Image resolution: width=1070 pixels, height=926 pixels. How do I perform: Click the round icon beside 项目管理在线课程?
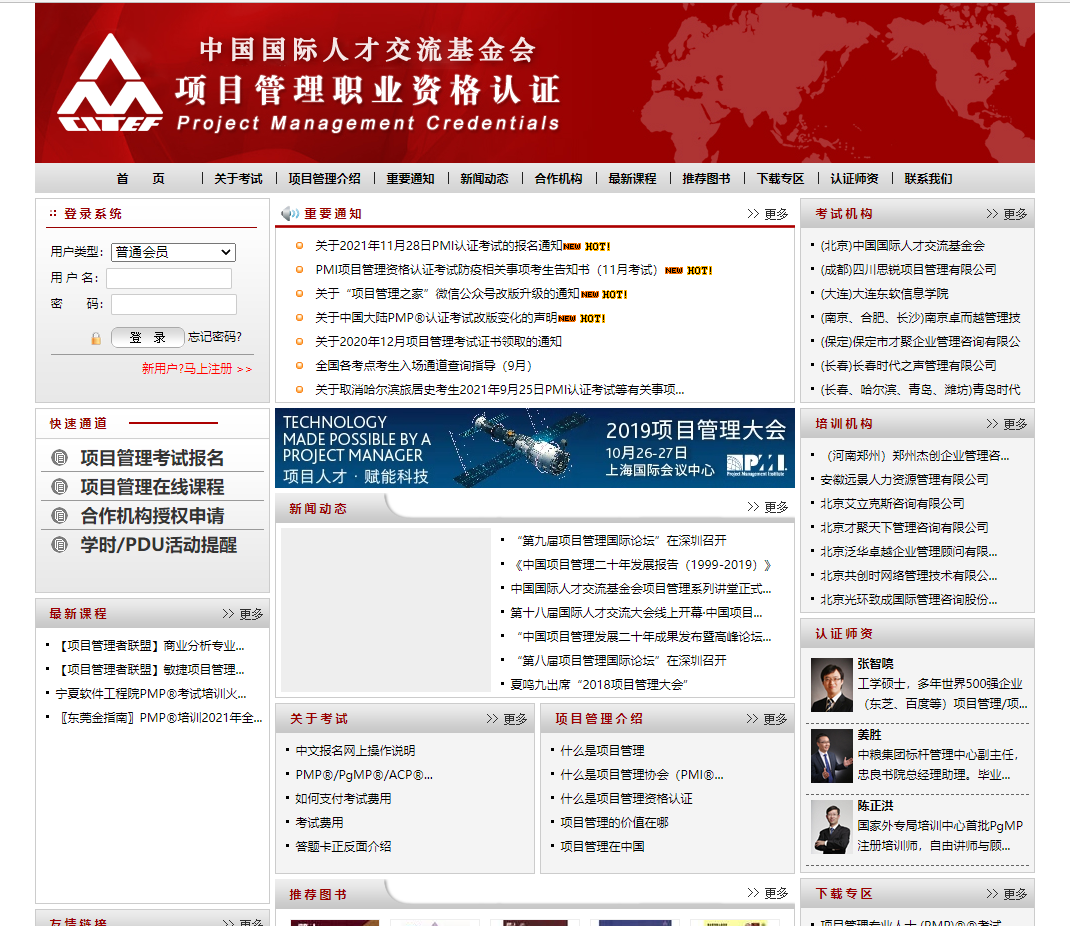pos(60,487)
